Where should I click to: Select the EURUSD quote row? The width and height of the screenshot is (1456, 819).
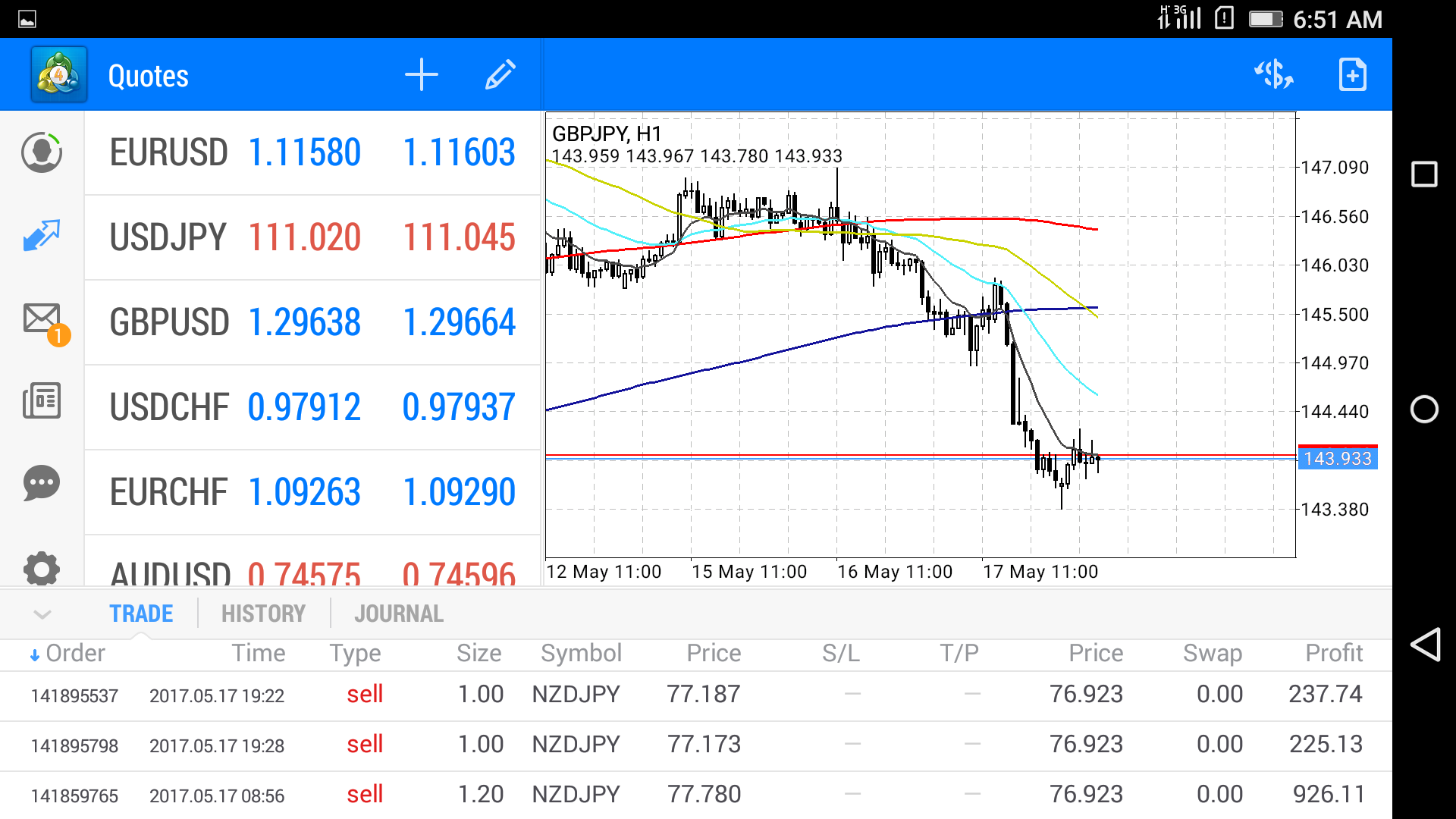312,152
